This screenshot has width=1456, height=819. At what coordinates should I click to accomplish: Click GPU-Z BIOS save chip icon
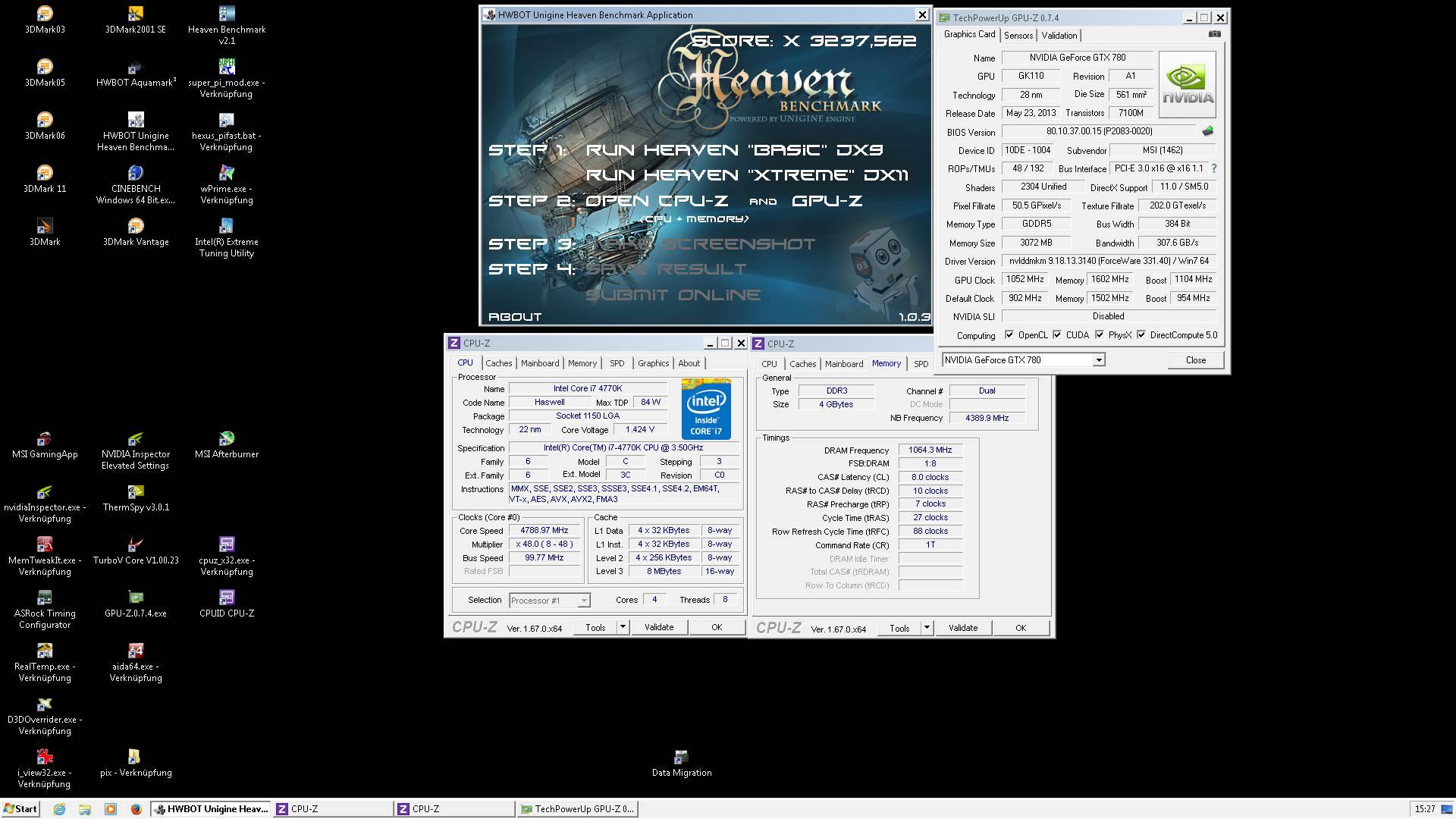tap(1208, 131)
